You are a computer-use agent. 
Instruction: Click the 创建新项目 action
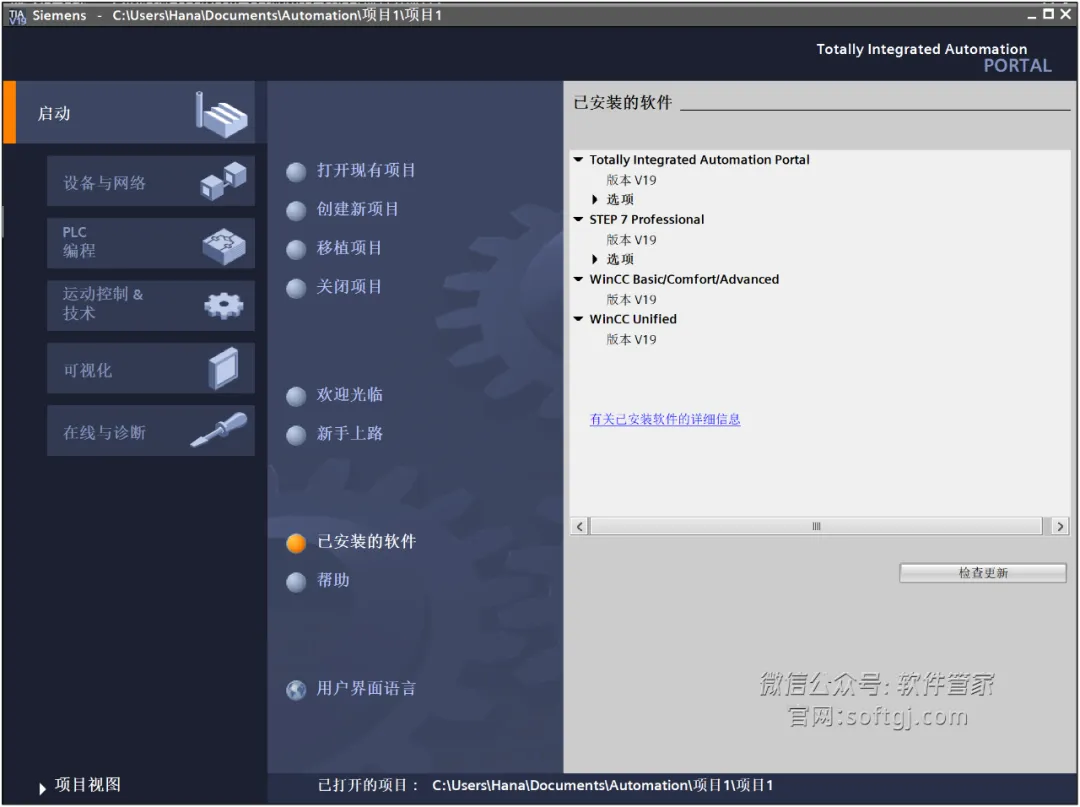[x=357, y=209]
